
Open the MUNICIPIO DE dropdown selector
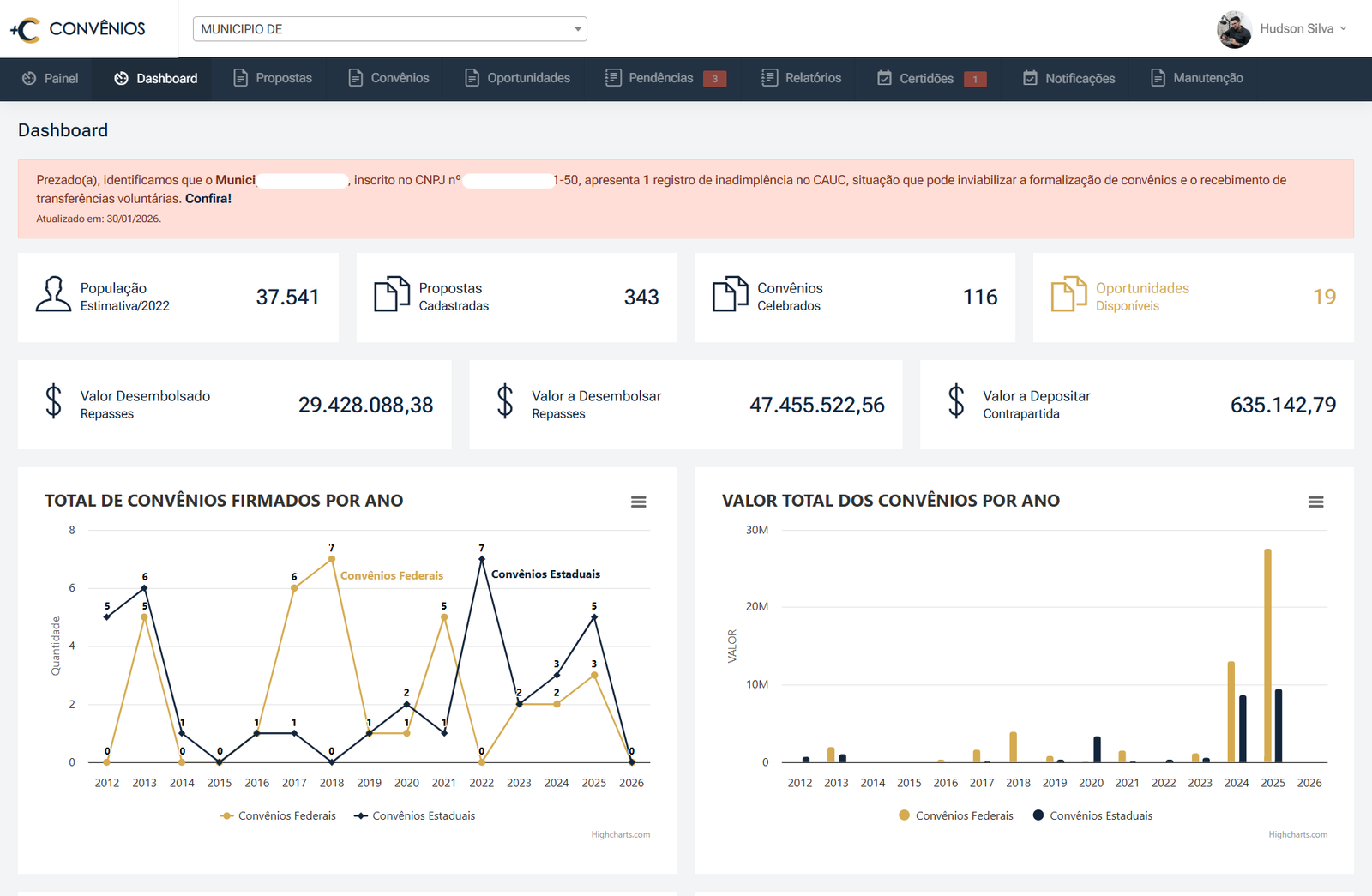pos(389,29)
